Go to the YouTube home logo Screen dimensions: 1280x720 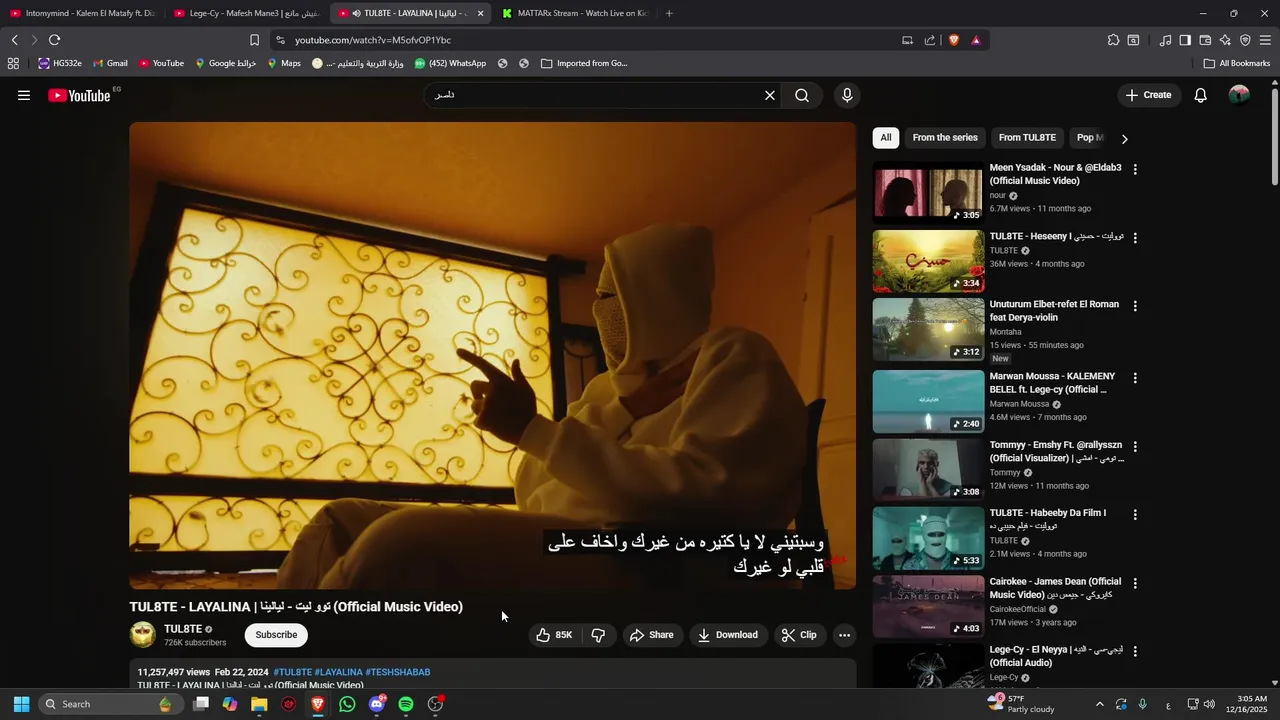(x=79, y=96)
